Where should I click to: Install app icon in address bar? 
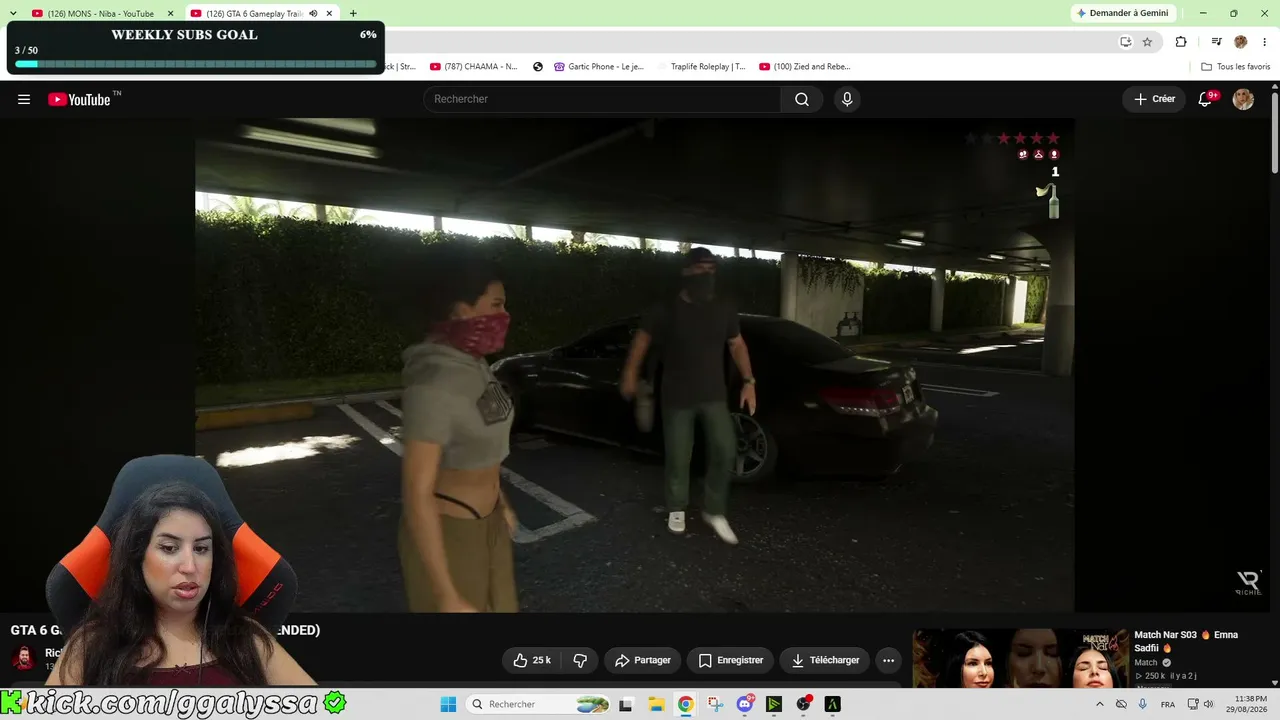pyautogui.click(x=1125, y=42)
